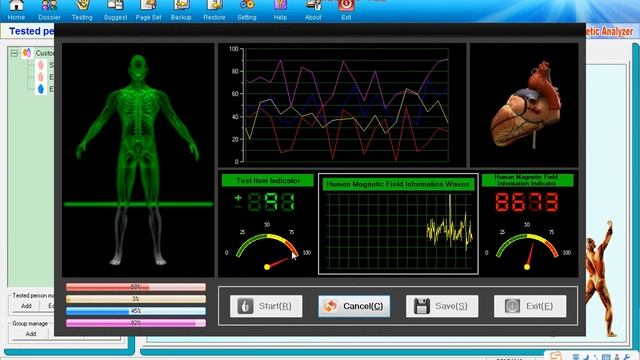The height and width of the screenshot is (360, 640).
Task: Click Add under Tested person manage
Action: point(26,306)
